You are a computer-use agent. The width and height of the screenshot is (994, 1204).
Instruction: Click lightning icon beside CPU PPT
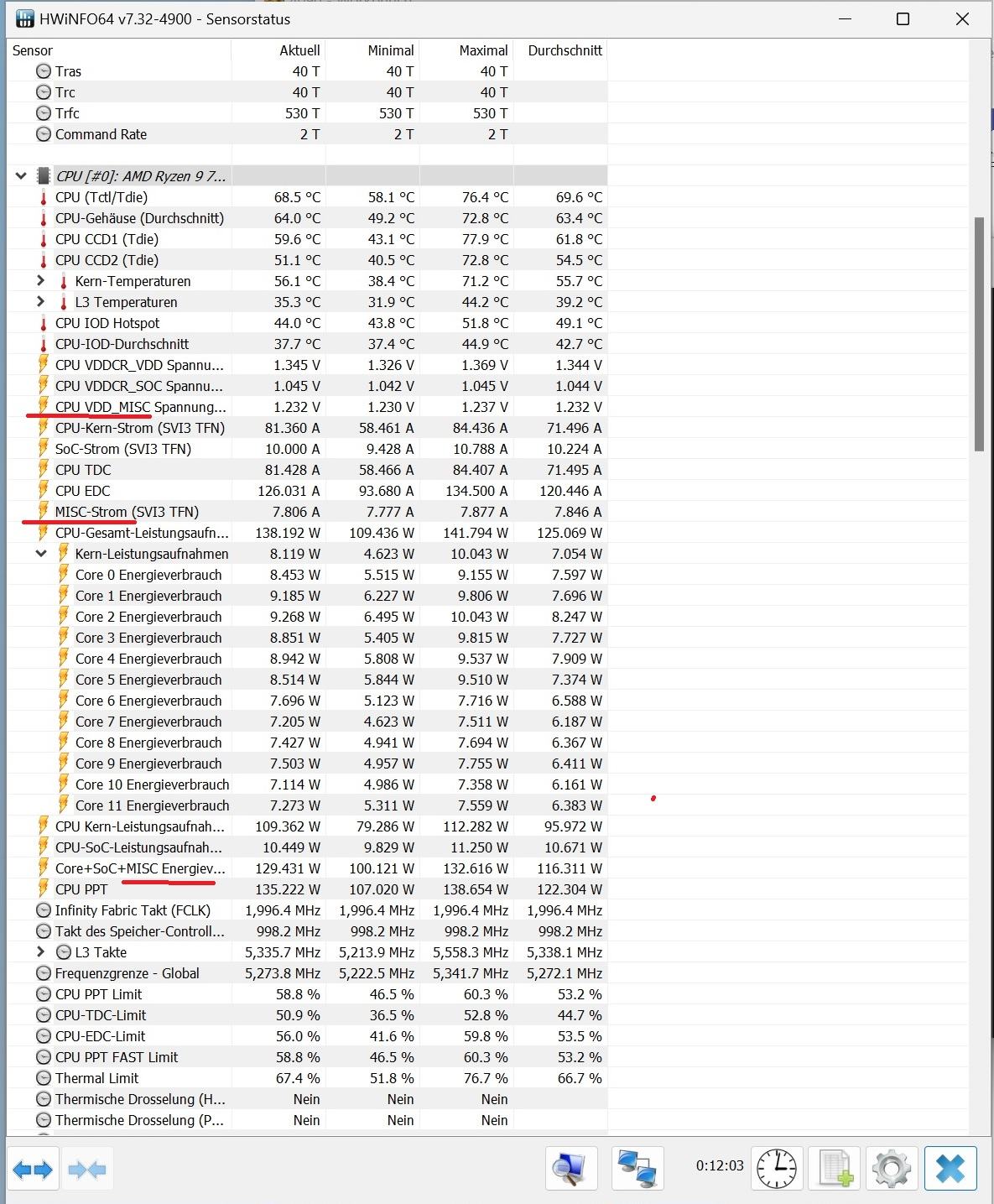click(x=44, y=889)
